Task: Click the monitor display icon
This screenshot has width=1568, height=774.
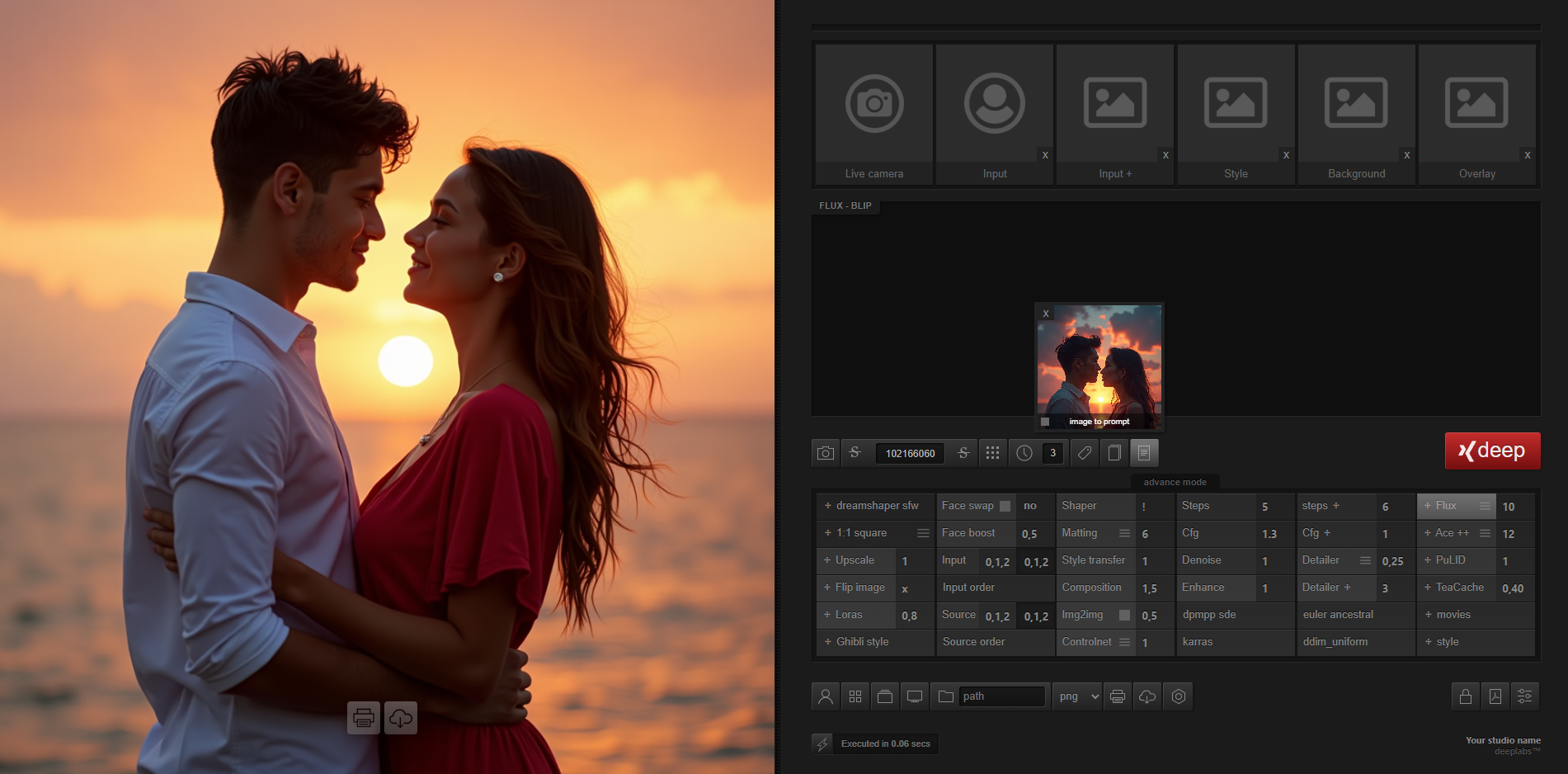Action: pos(915,696)
